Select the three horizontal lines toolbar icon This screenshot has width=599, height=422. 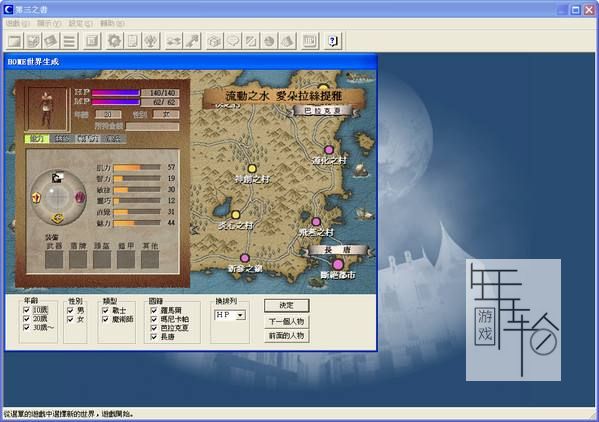(x=70, y=41)
